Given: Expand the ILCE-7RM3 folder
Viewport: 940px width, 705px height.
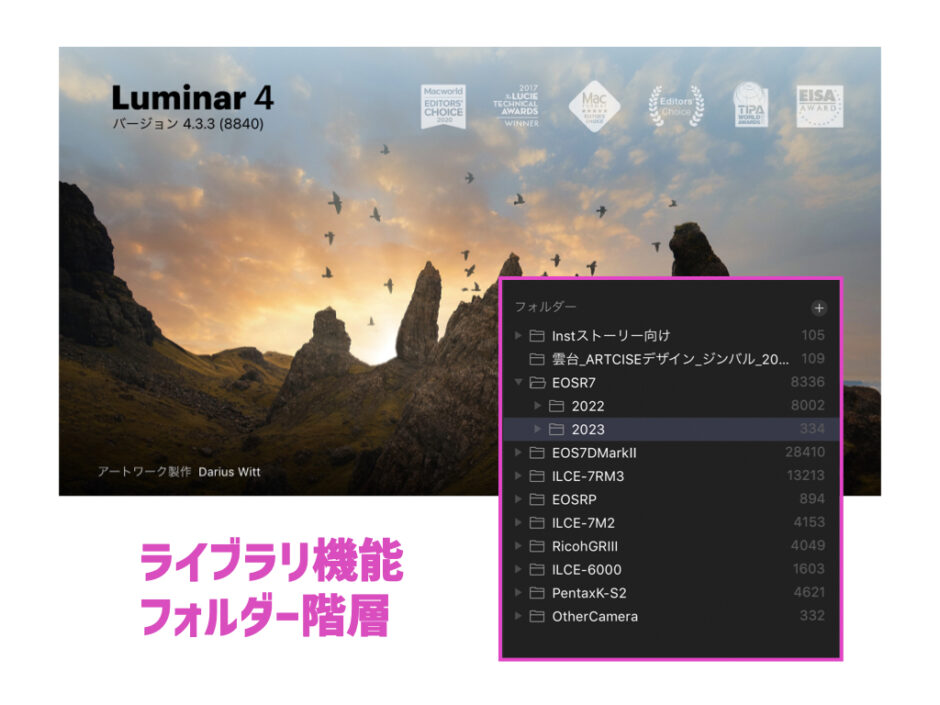Looking at the screenshot, I should [518, 476].
